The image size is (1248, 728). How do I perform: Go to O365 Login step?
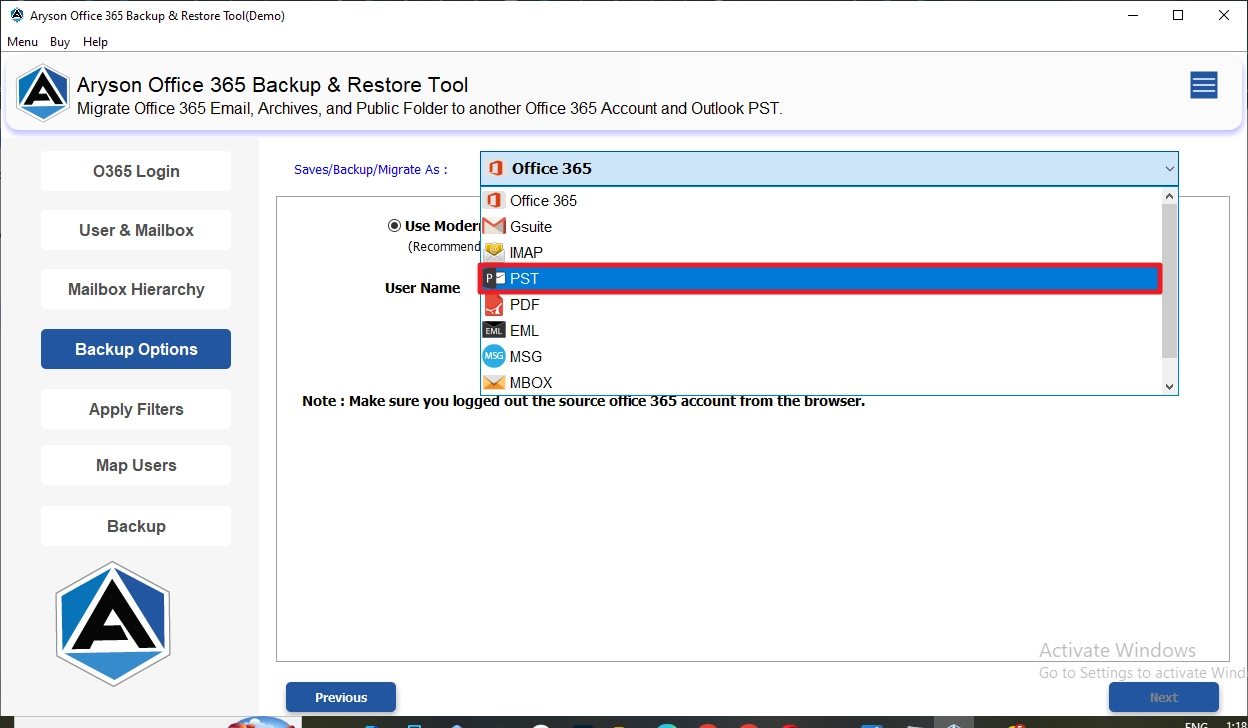click(x=136, y=171)
